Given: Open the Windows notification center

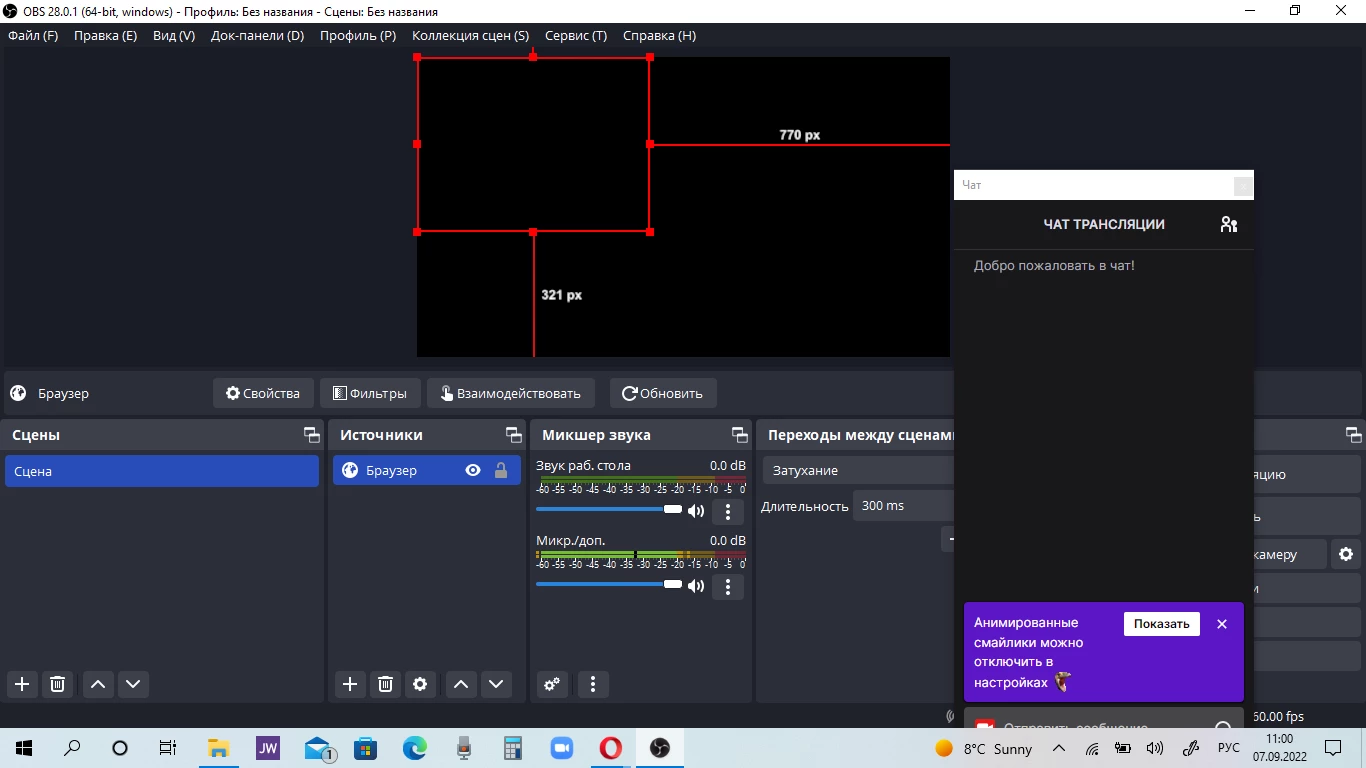Looking at the screenshot, I should (x=1333, y=748).
